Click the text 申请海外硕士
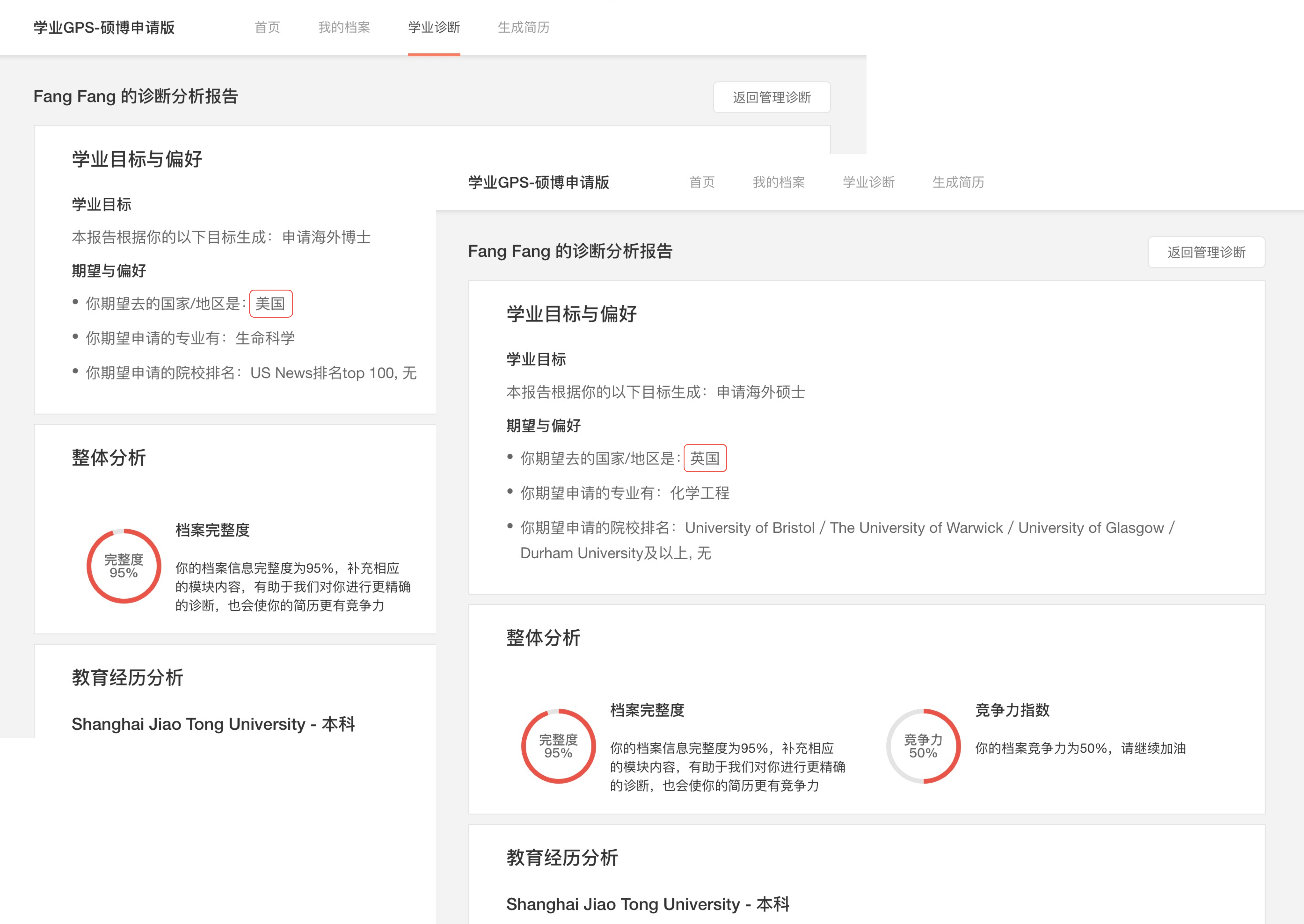 (x=761, y=392)
